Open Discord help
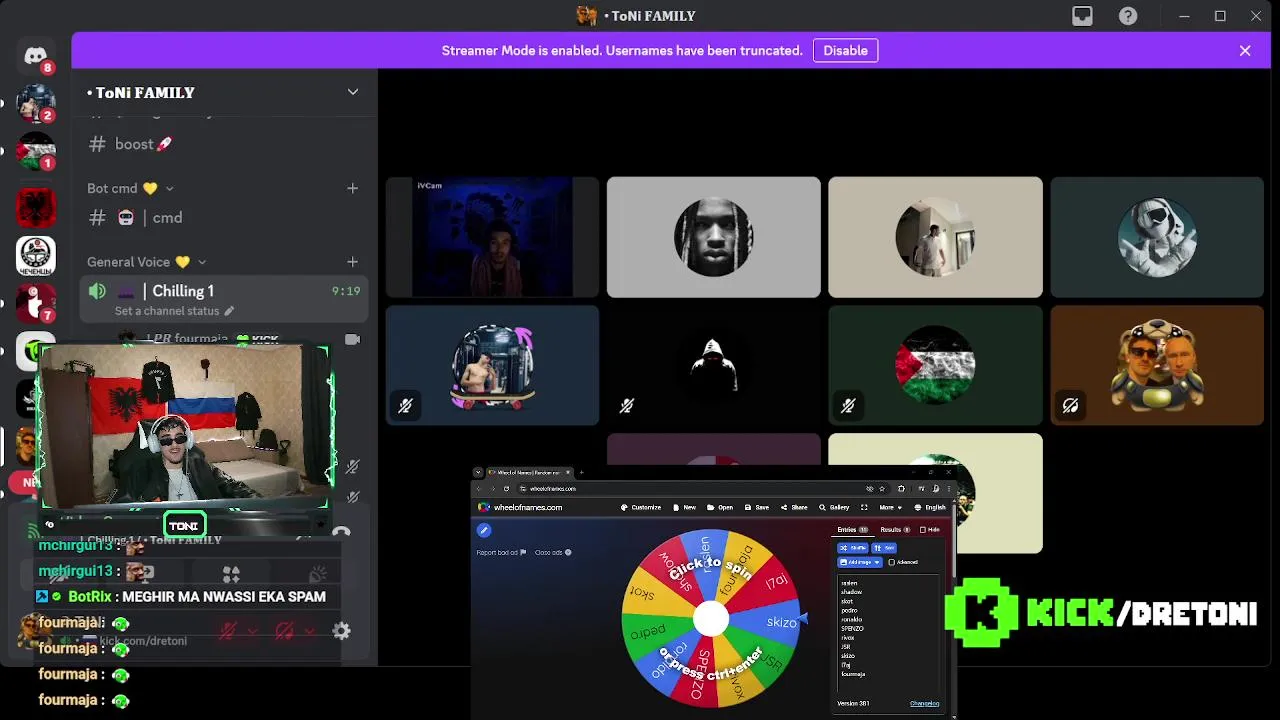1280x720 pixels. click(1128, 16)
